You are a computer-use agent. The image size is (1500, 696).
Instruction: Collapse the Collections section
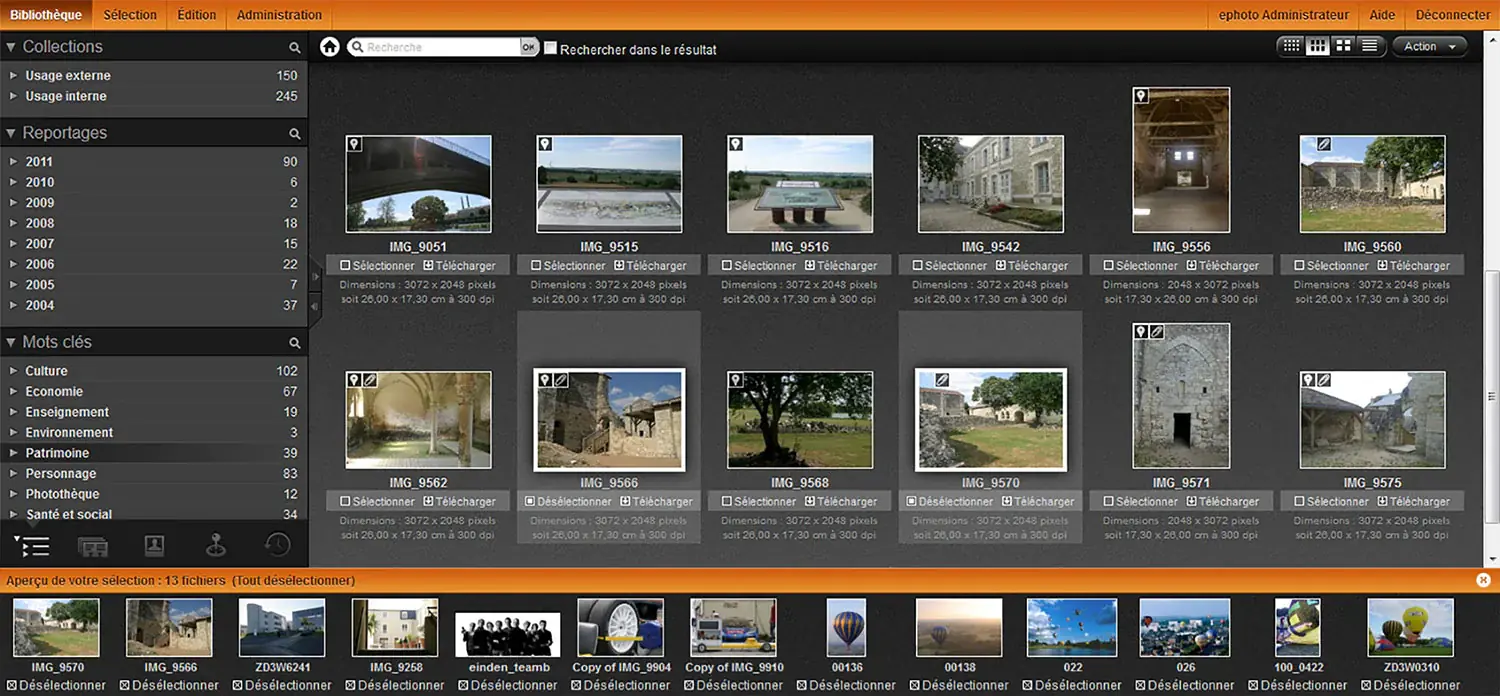coord(11,47)
